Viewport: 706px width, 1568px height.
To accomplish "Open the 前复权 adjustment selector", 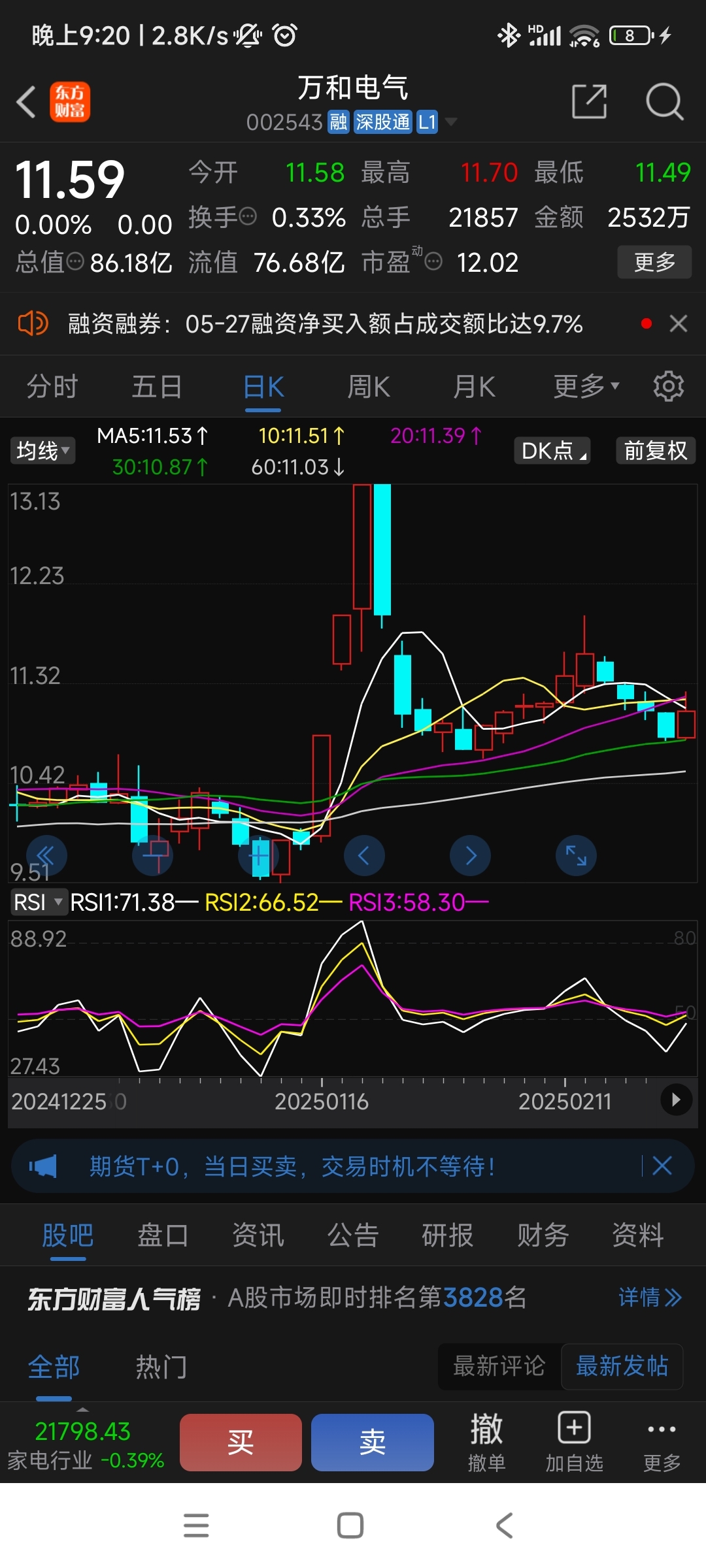I will (656, 451).
